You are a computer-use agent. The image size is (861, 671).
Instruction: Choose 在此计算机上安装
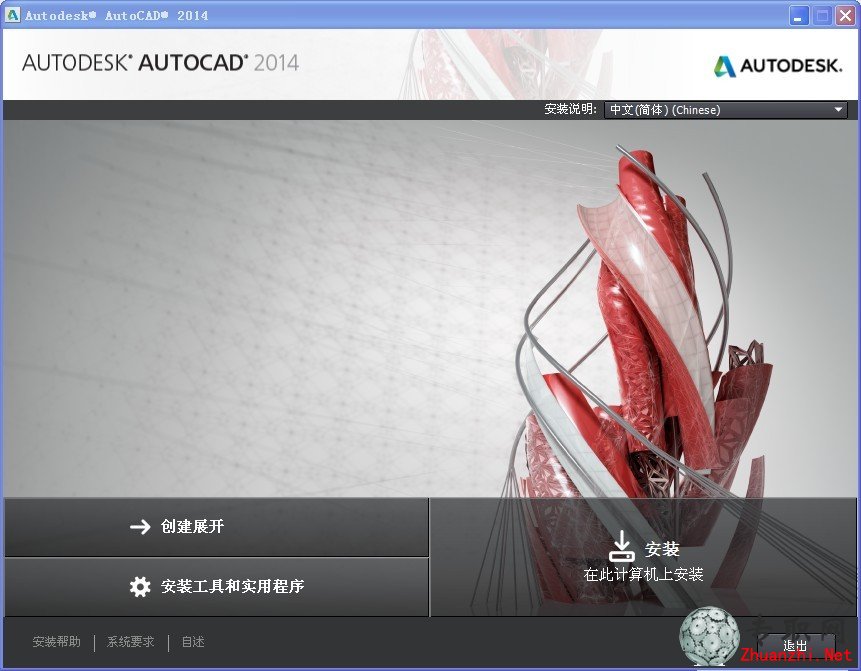click(x=643, y=557)
